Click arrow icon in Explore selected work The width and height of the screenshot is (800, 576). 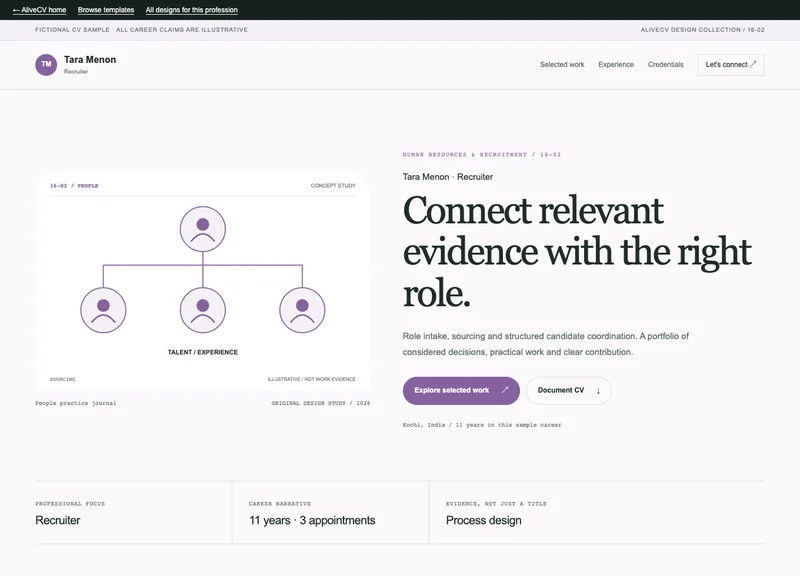505,390
